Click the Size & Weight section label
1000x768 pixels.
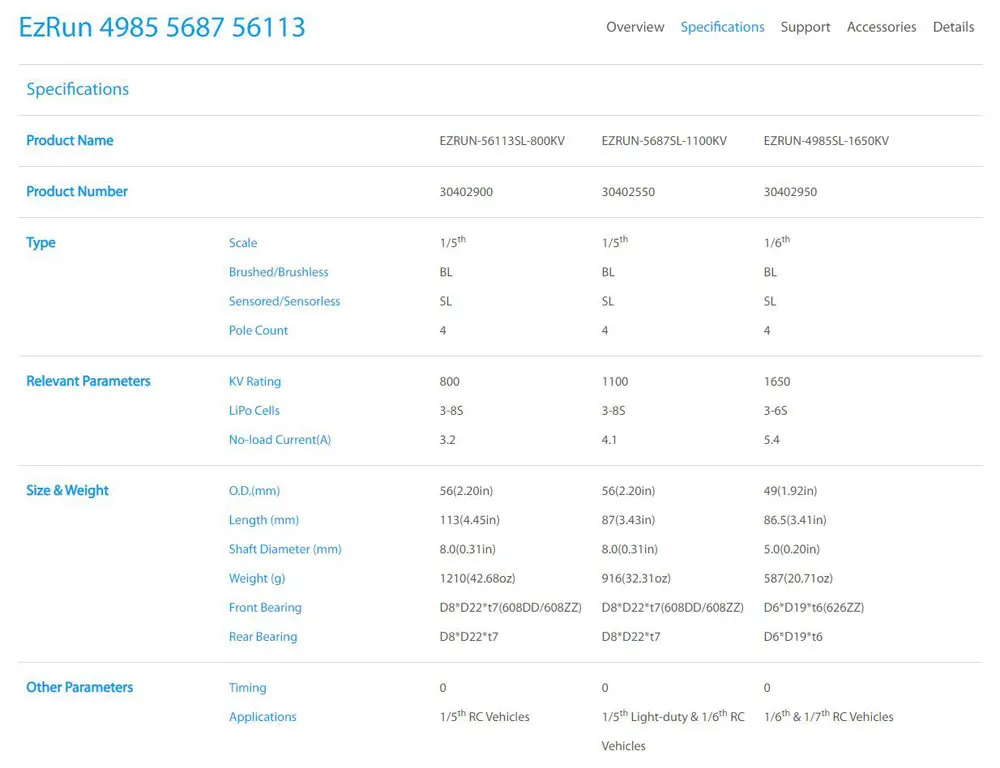point(67,491)
